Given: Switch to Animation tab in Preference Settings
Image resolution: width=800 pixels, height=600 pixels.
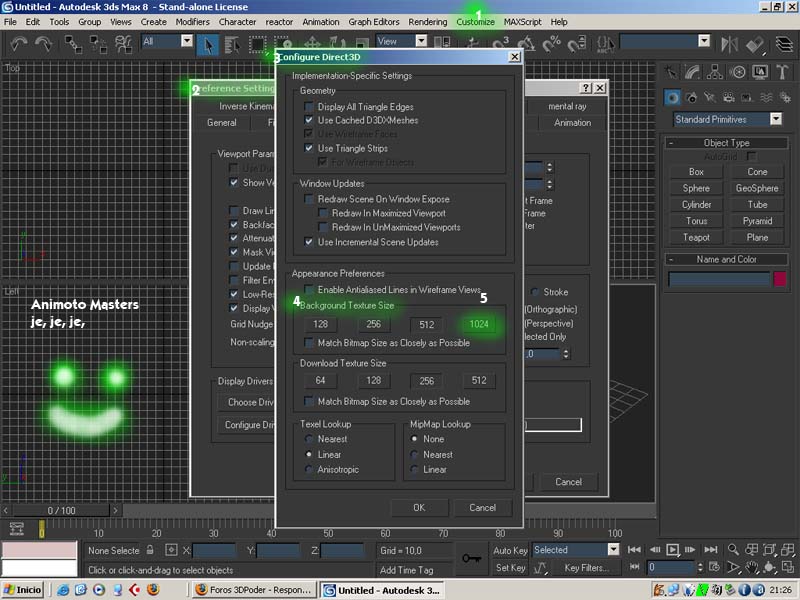Looking at the screenshot, I should (572, 122).
